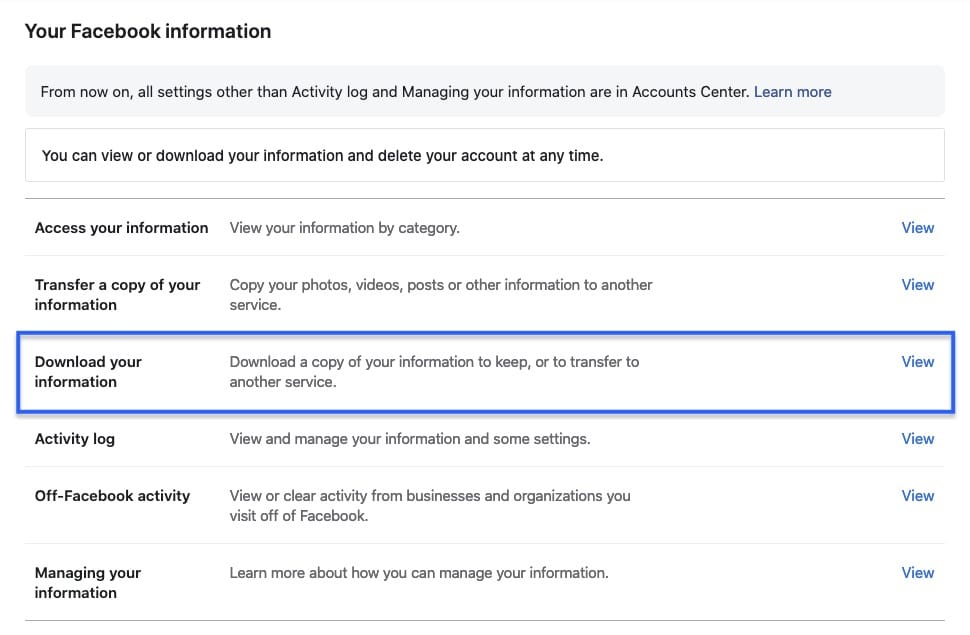Select the 'Transfer a copy of your information' title
Screen dimensions: 970x635
[118, 295]
